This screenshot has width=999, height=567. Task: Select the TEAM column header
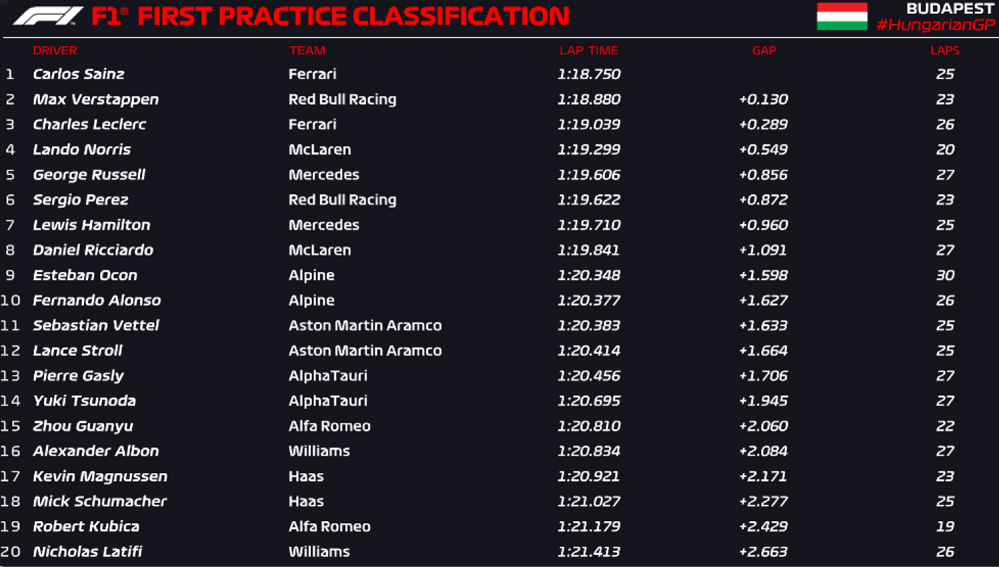(307, 50)
